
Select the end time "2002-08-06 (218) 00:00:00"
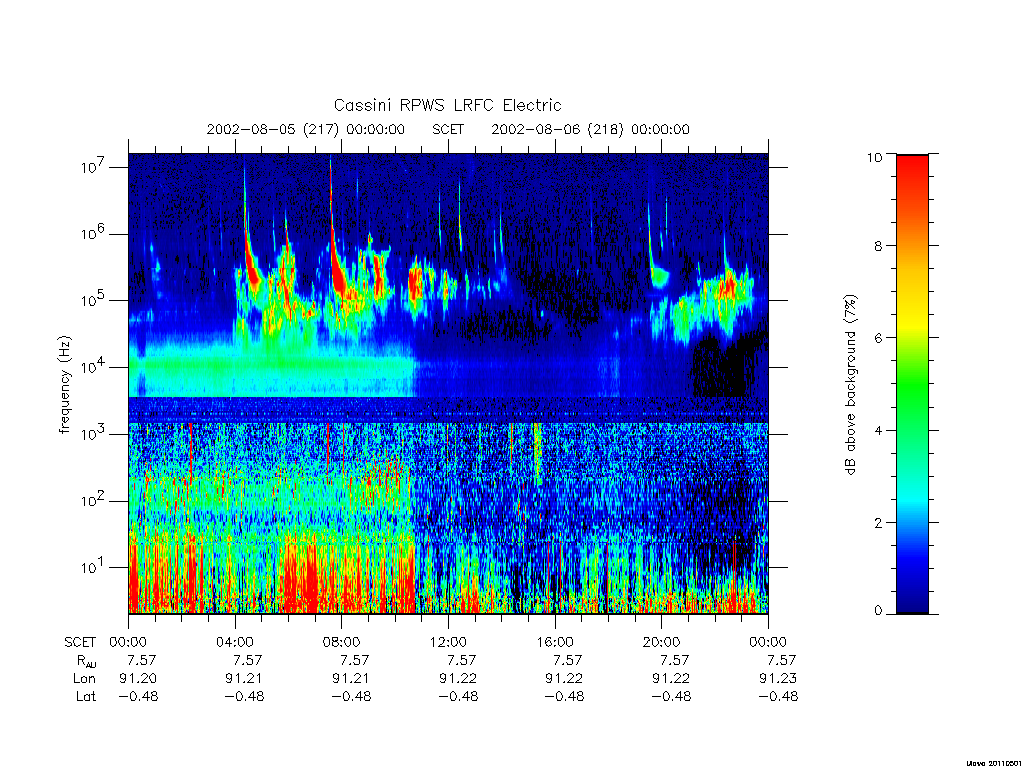[x=590, y=129]
